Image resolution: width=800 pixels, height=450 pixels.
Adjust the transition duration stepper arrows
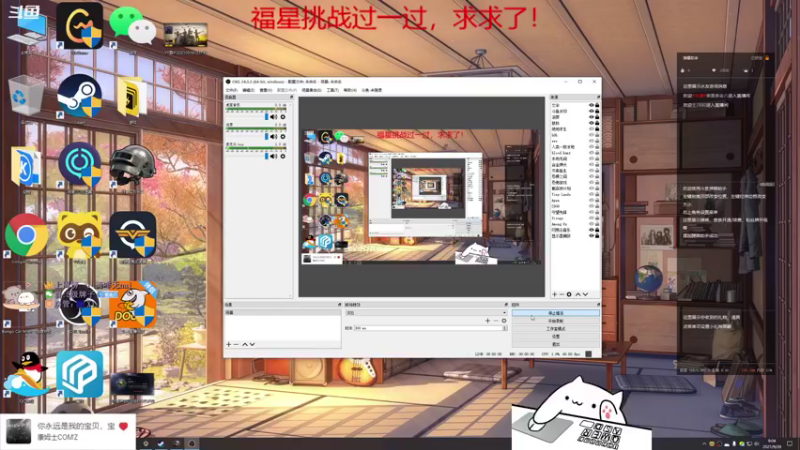click(505, 328)
